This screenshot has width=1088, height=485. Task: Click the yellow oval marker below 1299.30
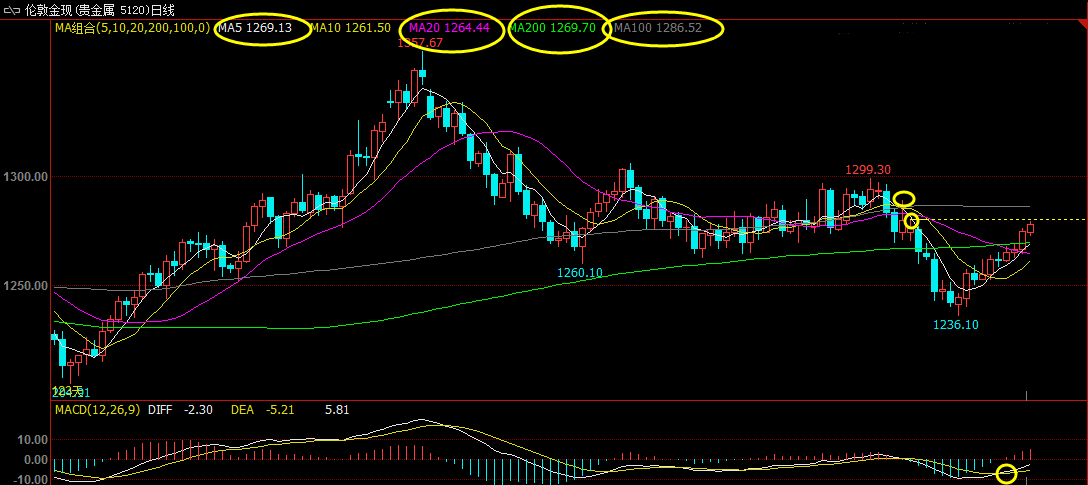point(903,199)
